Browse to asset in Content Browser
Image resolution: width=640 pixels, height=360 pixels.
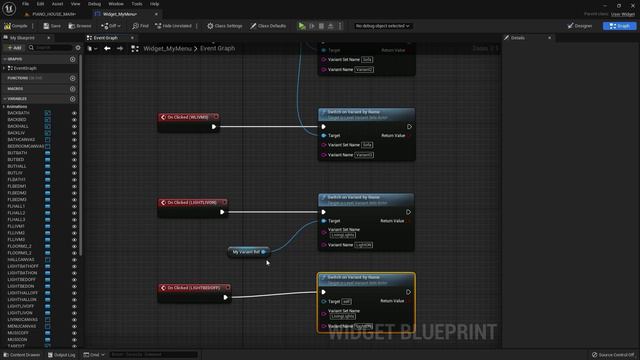coord(80,26)
